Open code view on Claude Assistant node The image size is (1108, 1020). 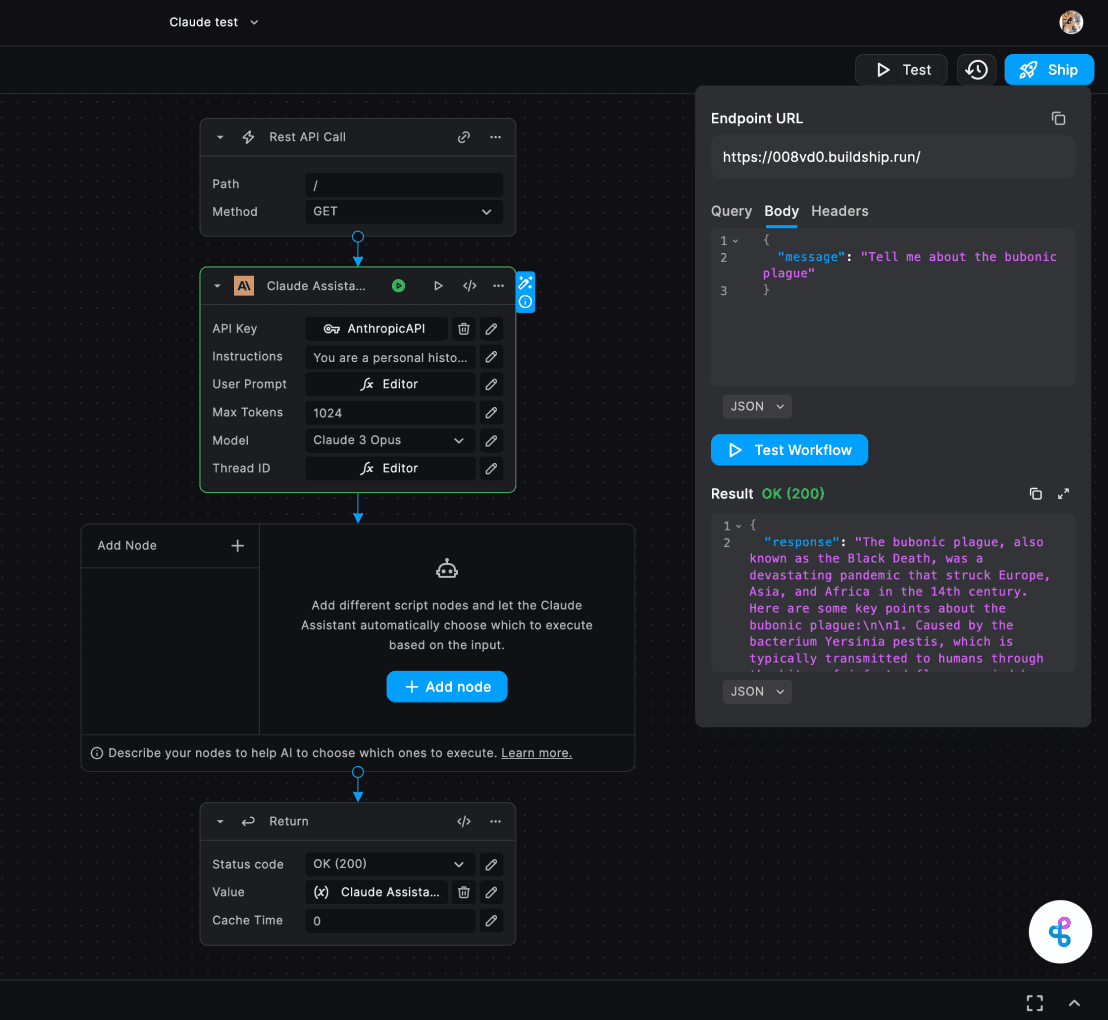pyautogui.click(x=469, y=286)
